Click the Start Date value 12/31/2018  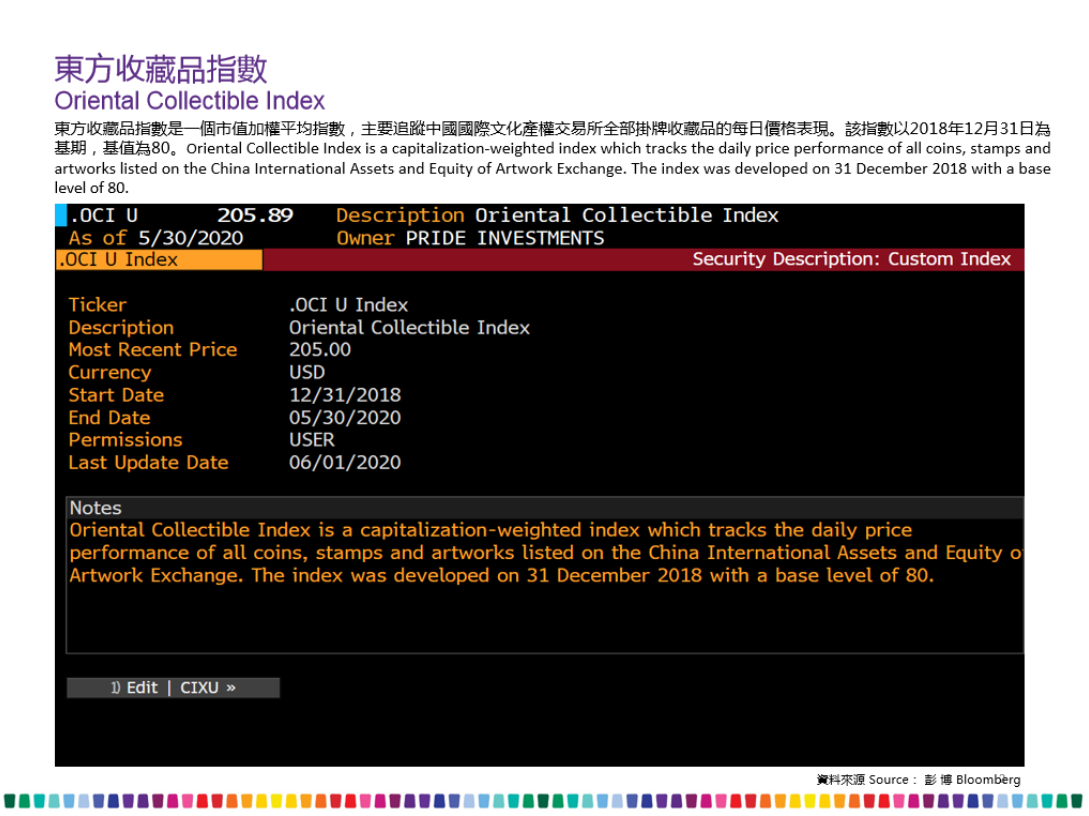[x=345, y=395]
